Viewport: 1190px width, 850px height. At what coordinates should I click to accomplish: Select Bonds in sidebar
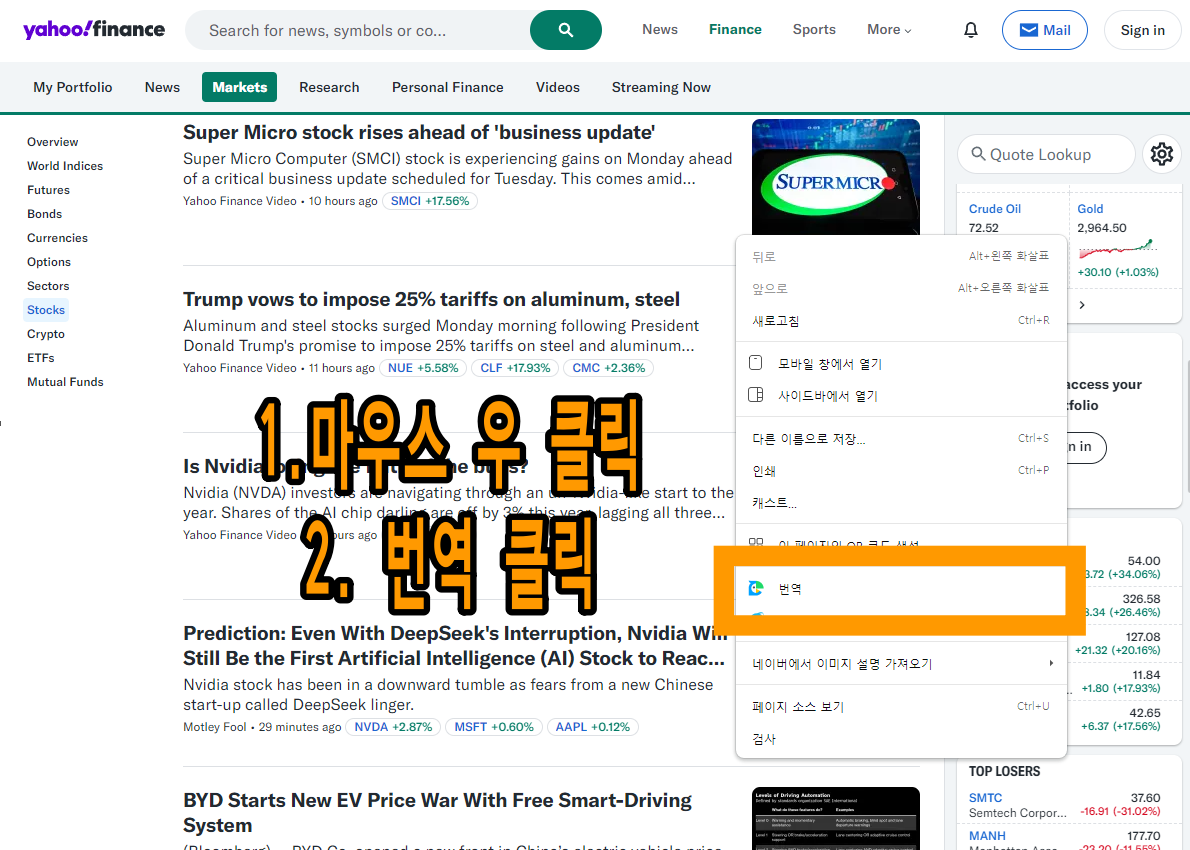coord(44,214)
